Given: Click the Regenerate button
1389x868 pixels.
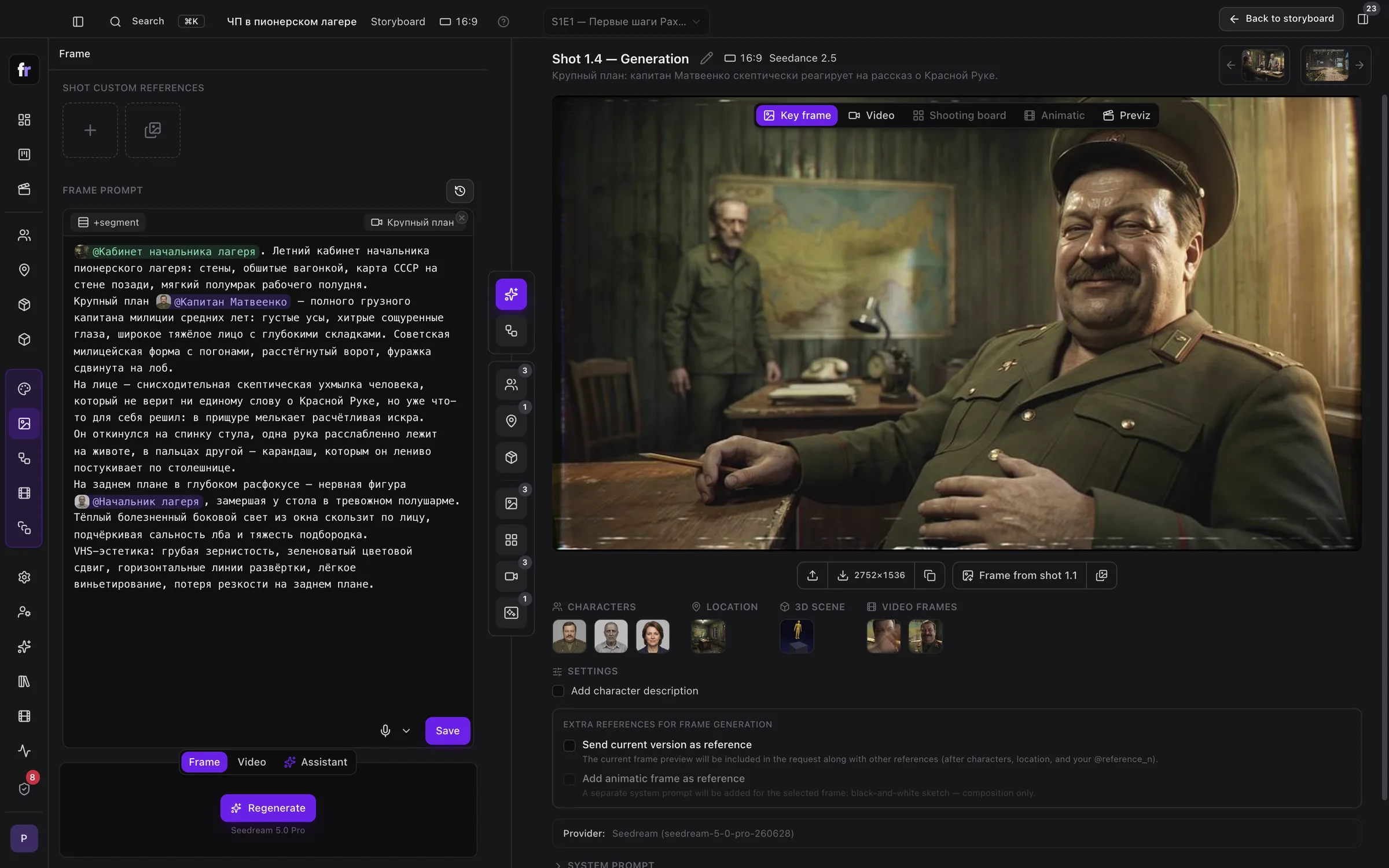Looking at the screenshot, I should [x=268, y=808].
